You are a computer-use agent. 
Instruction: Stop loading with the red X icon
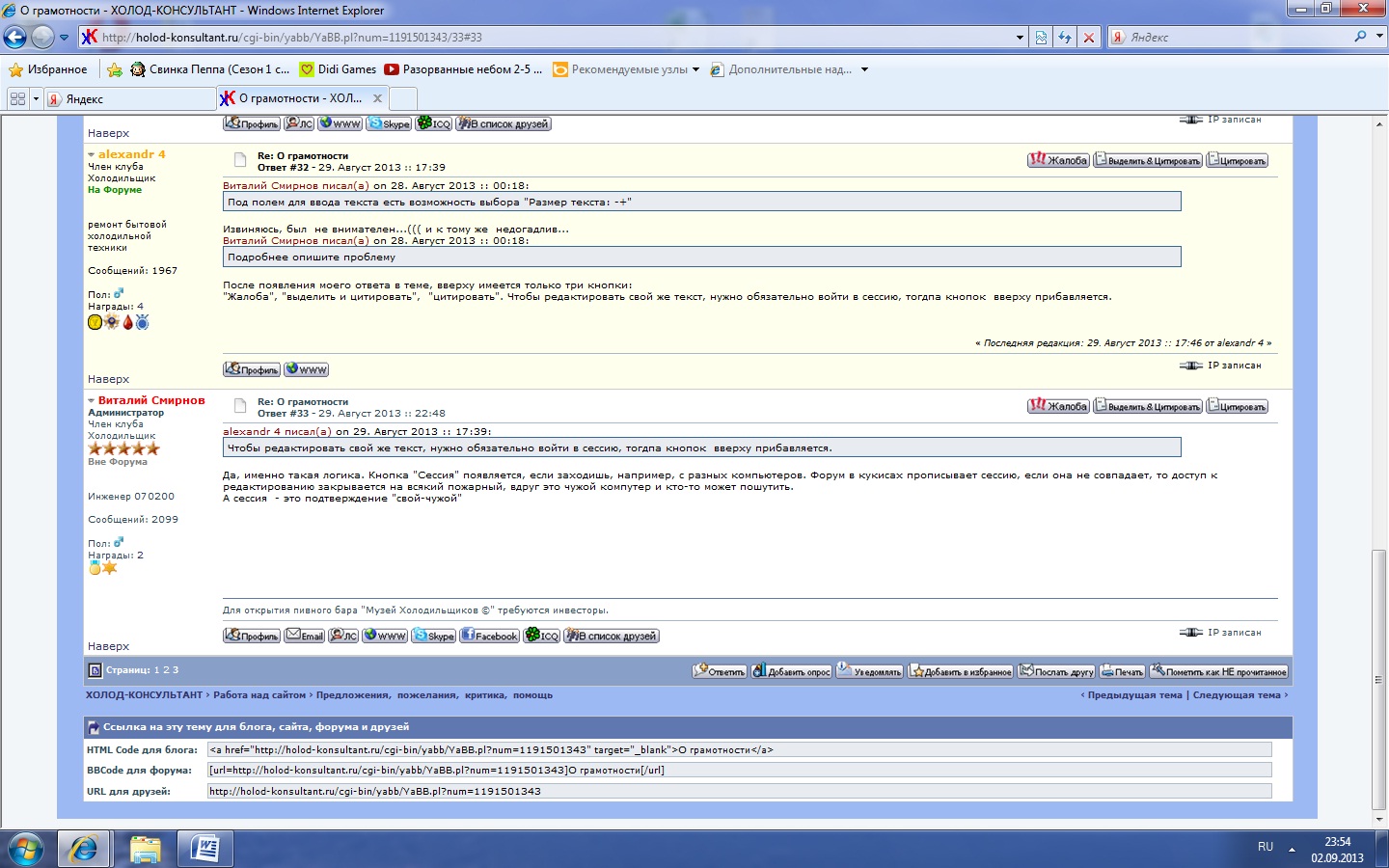[1089, 38]
